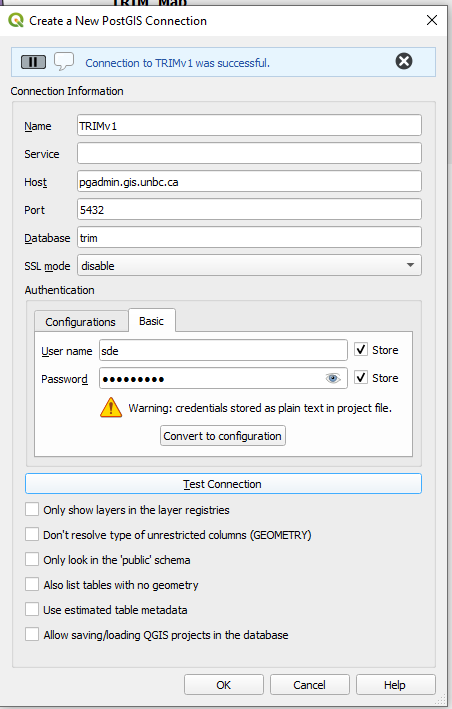Dismiss the connection successful message
The width and height of the screenshot is (452, 709).
coord(404,61)
